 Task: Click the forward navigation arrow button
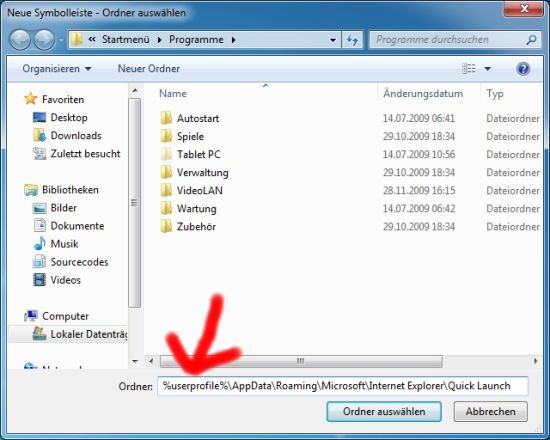pos(44,40)
